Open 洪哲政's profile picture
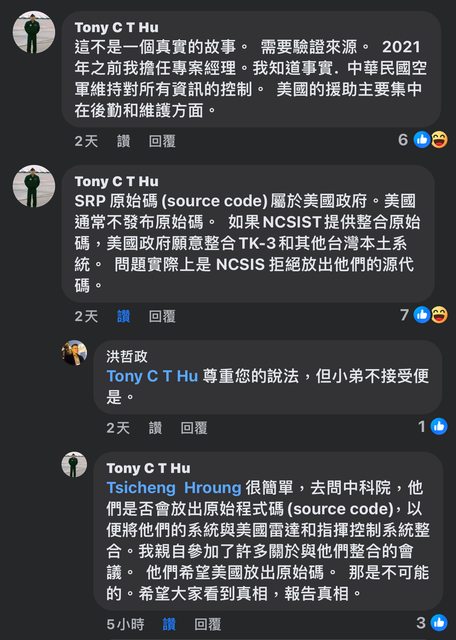The width and height of the screenshot is (456, 640). tap(74, 353)
